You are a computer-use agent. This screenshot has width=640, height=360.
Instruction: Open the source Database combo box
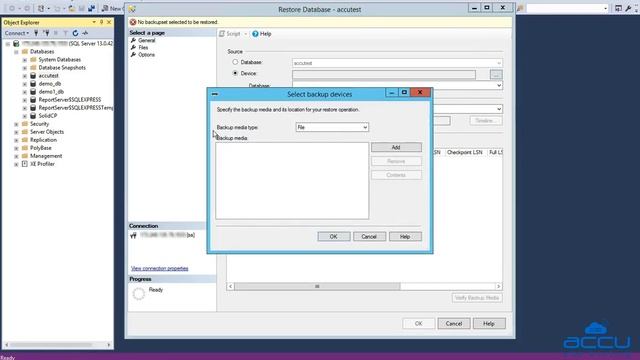point(397,63)
